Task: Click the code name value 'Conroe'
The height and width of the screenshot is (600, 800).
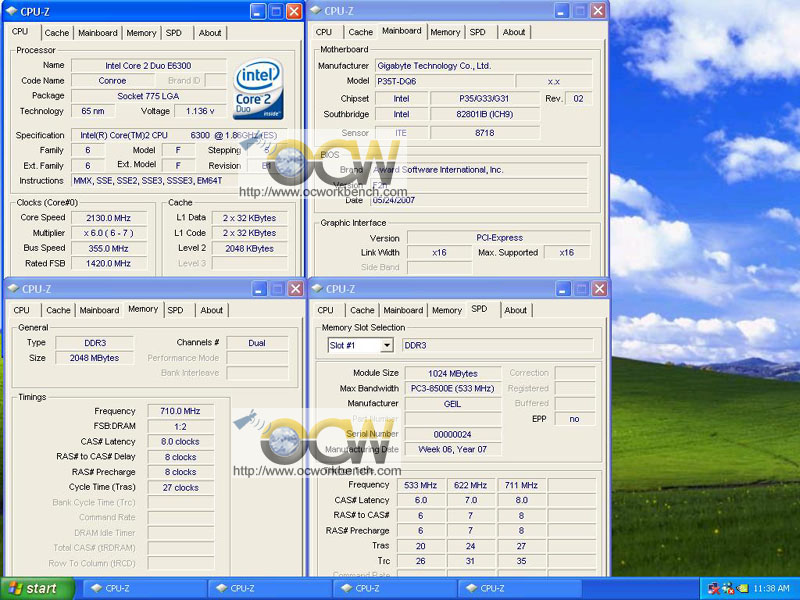Action: (x=112, y=80)
